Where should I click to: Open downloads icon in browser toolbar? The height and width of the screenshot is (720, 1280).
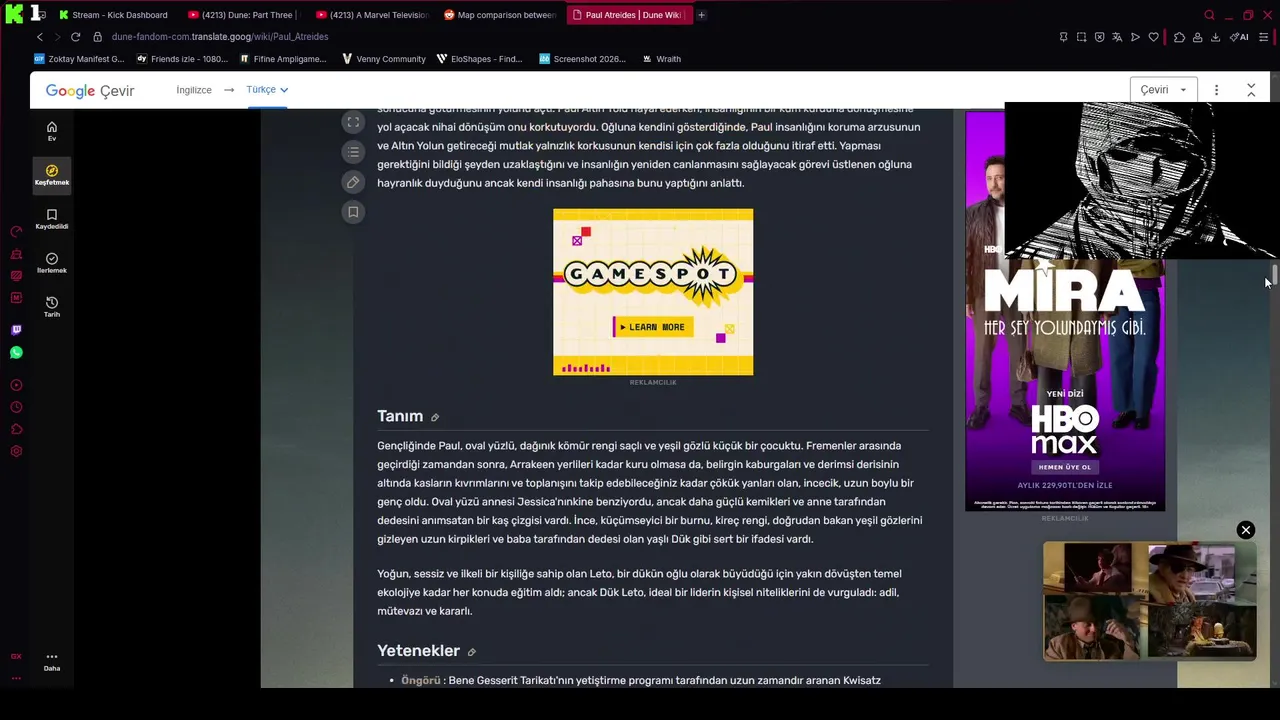click(x=1215, y=37)
